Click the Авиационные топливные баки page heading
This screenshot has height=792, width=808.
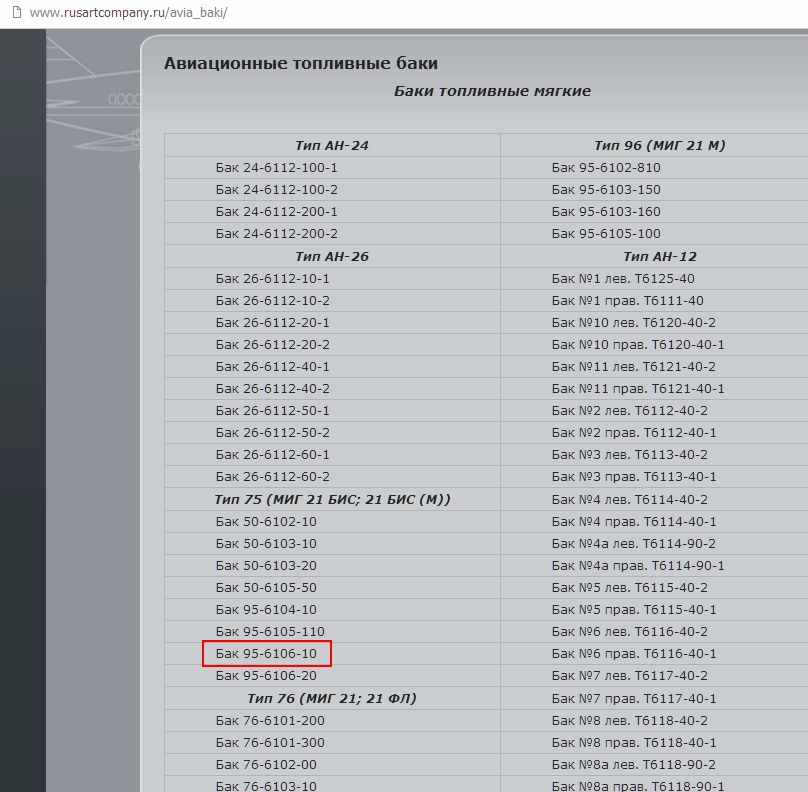[x=300, y=64]
